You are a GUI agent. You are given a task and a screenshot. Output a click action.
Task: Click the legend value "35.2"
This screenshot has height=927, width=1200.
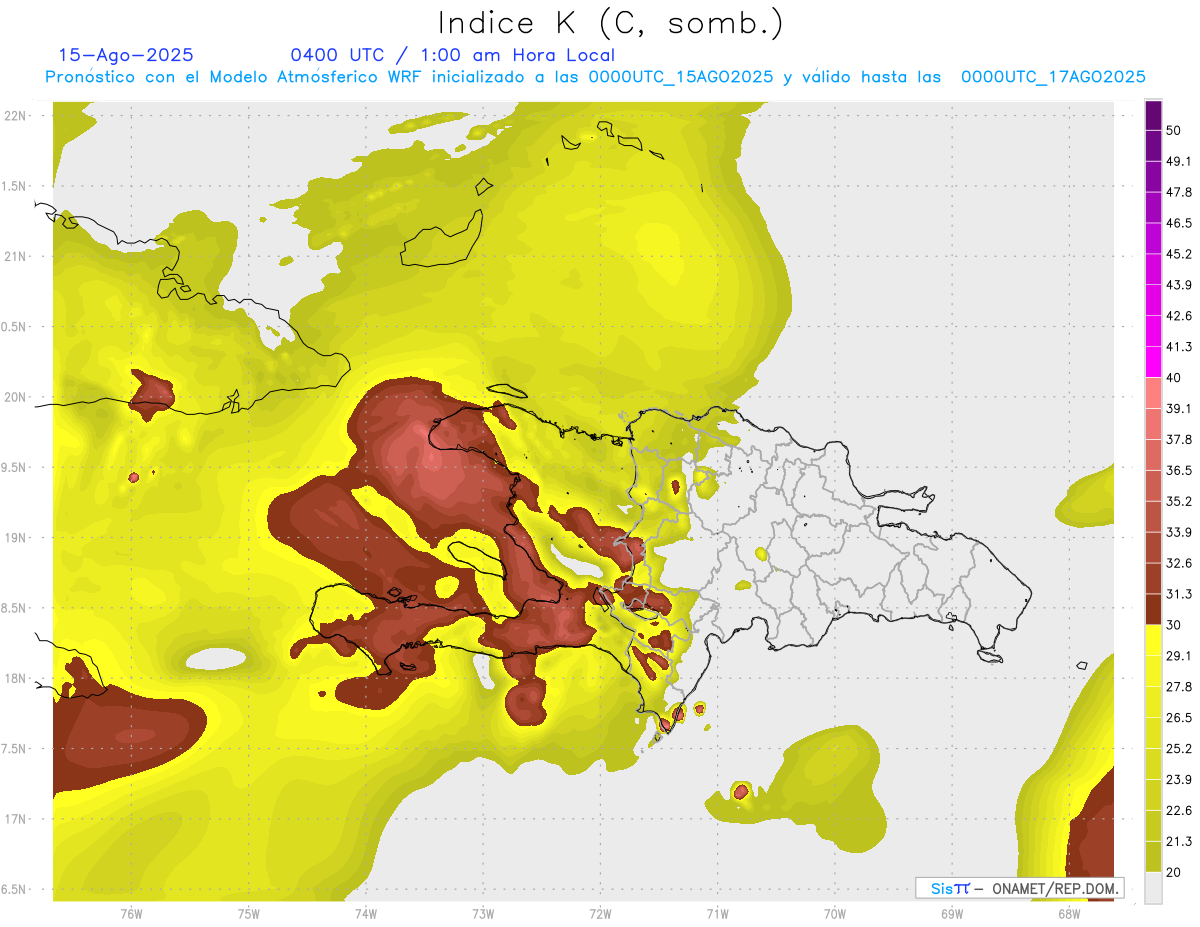1179,501
